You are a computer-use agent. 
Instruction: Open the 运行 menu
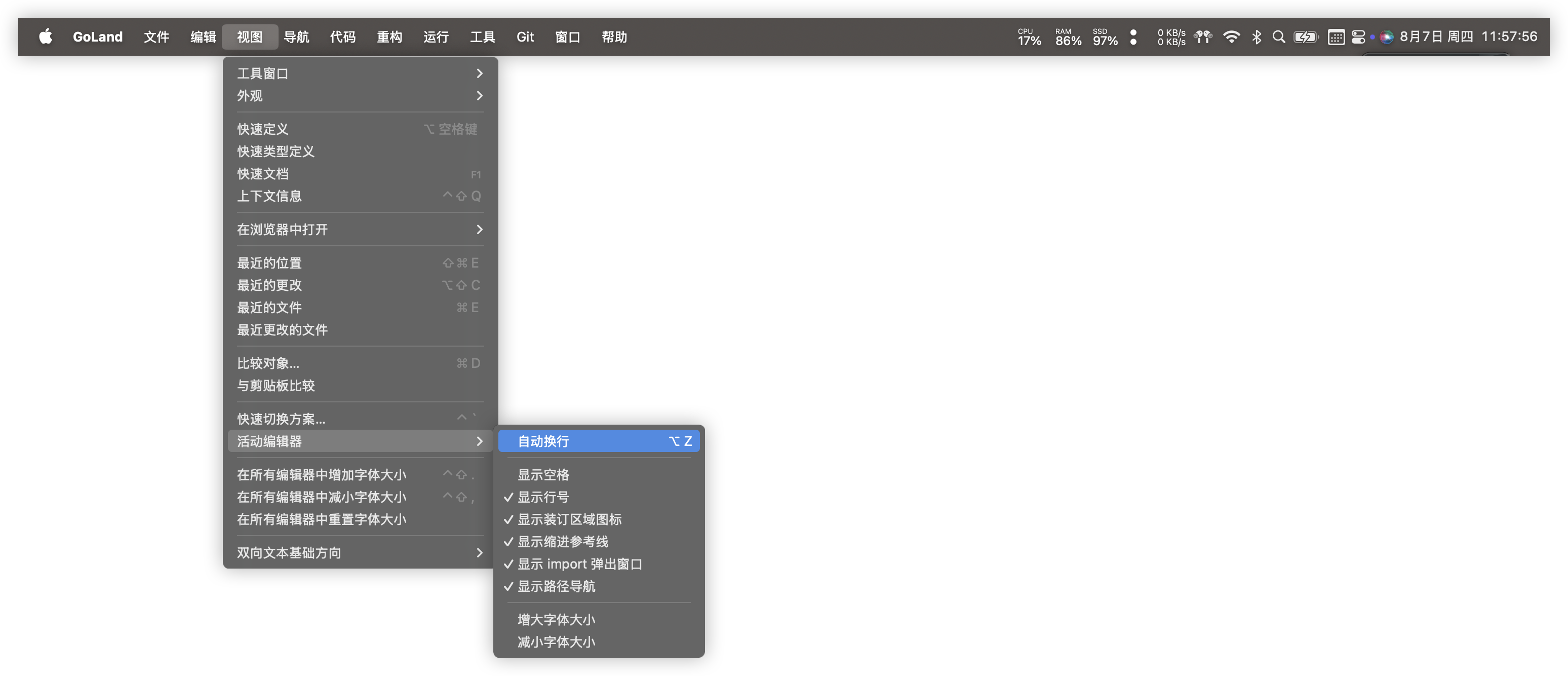tap(436, 36)
